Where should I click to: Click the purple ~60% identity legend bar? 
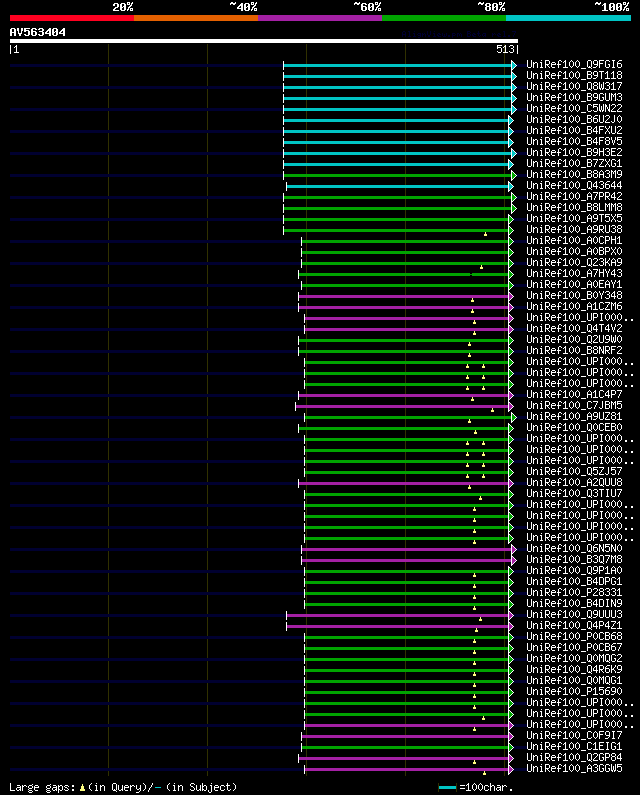point(320,18)
